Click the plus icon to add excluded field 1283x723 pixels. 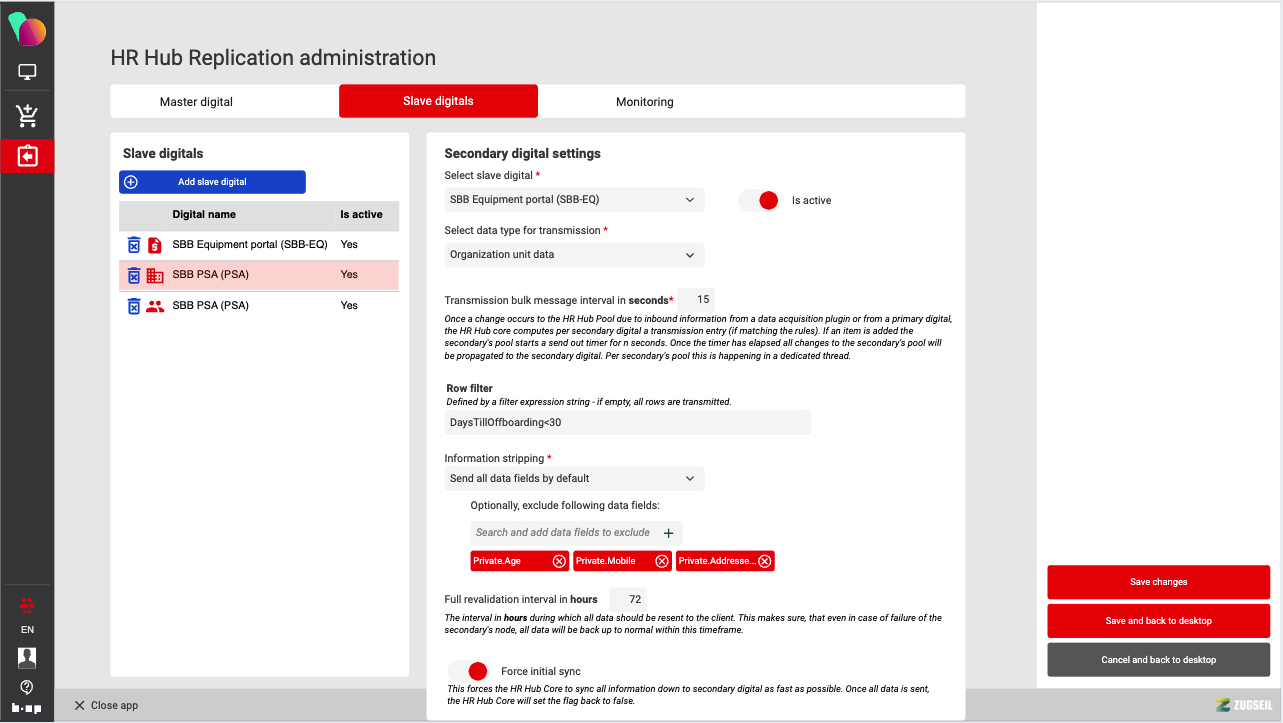click(669, 533)
